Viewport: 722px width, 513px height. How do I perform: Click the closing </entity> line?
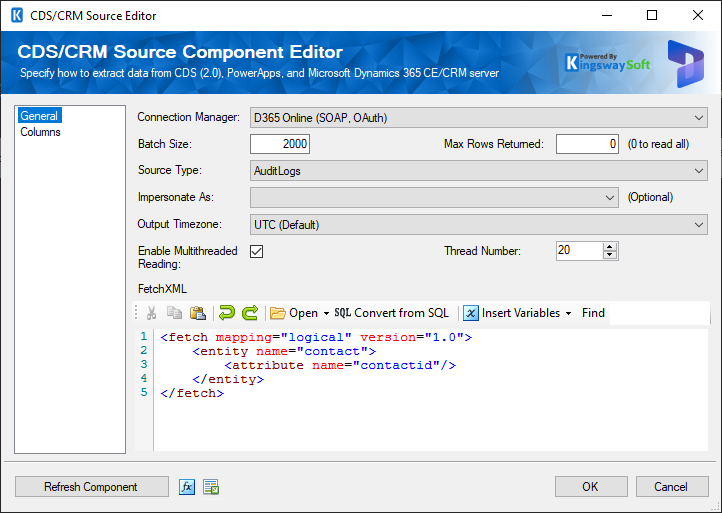(x=228, y=380)
